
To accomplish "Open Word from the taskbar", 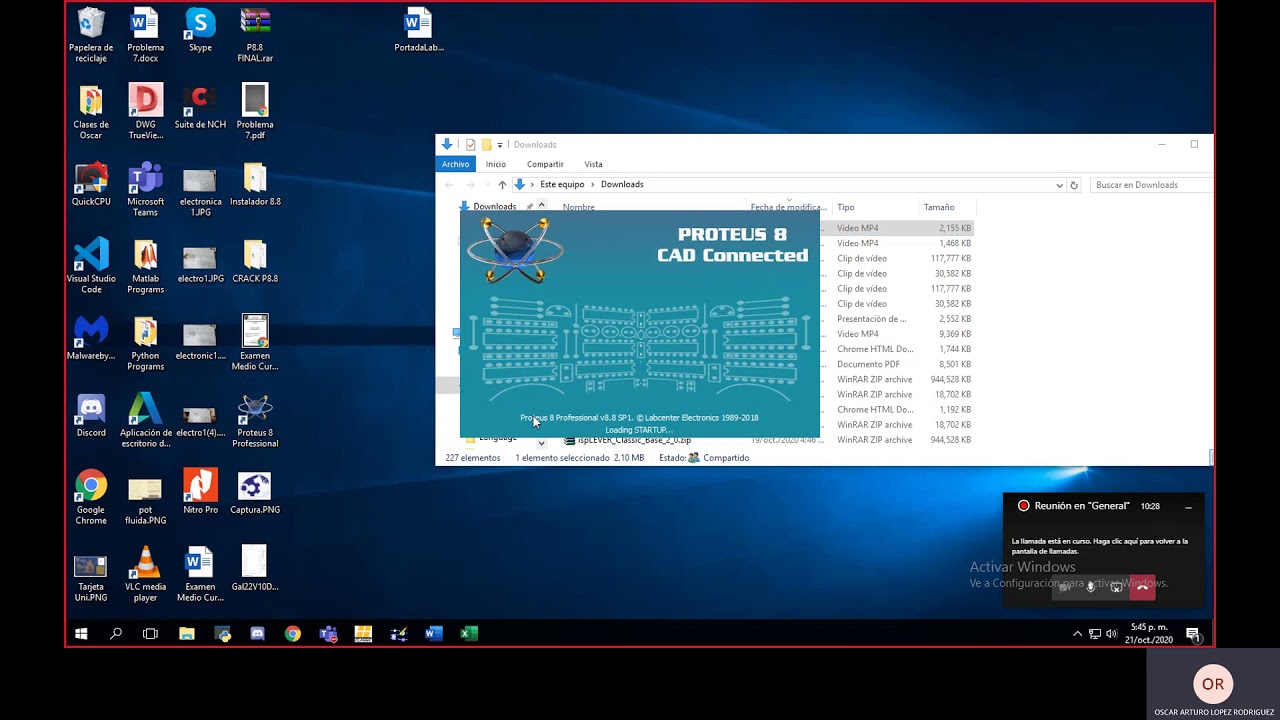I will point(433,633).
